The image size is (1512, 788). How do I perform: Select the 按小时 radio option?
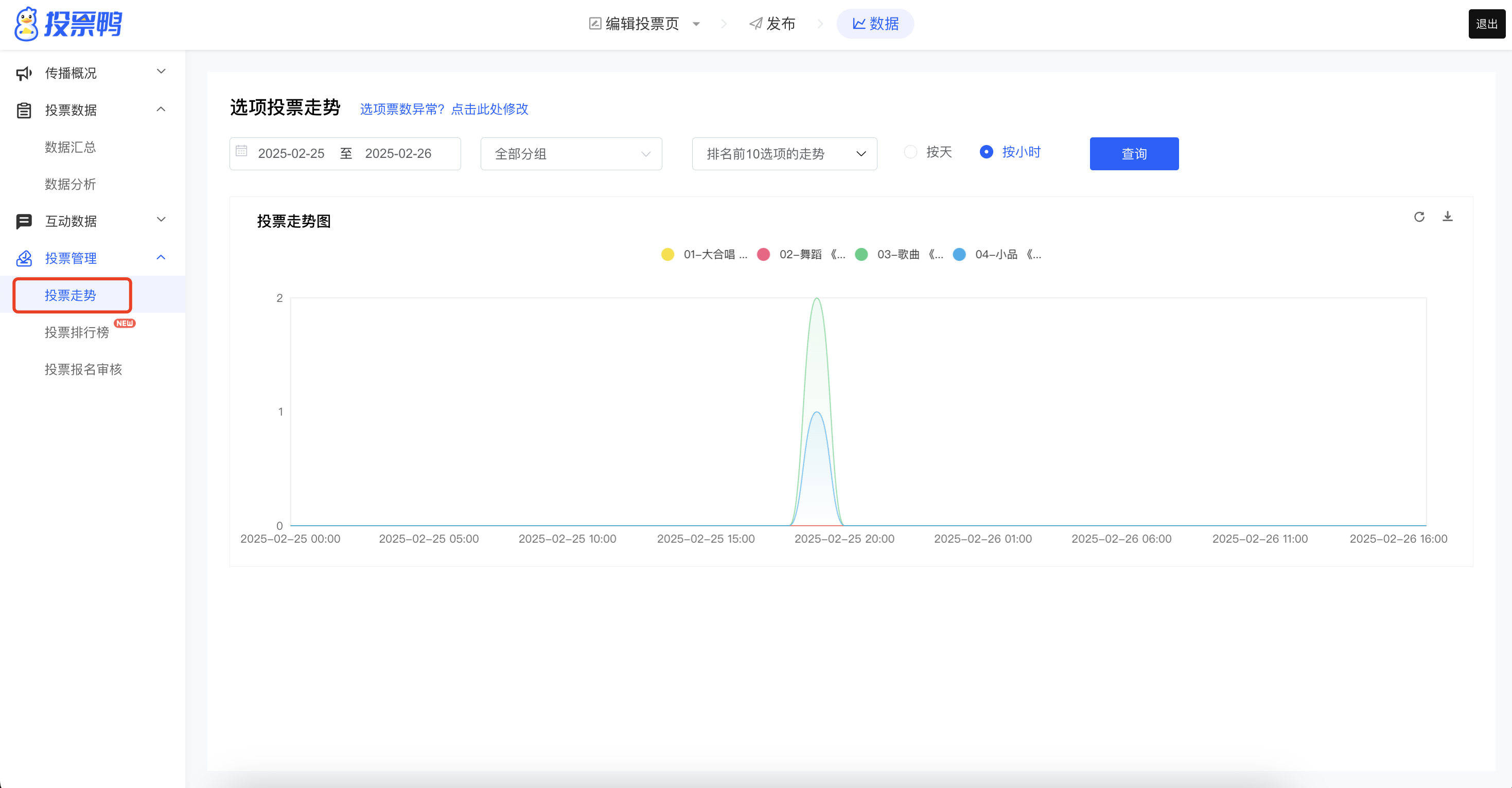point(986,152)
